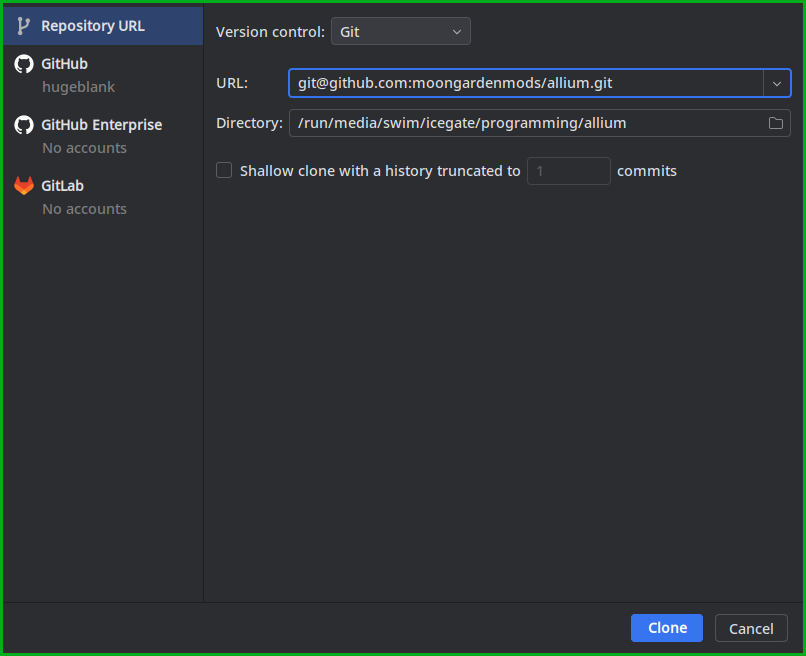Click 'No accounts' under GitLab
This screenshot has width=806, height=656.
point(84,208)
